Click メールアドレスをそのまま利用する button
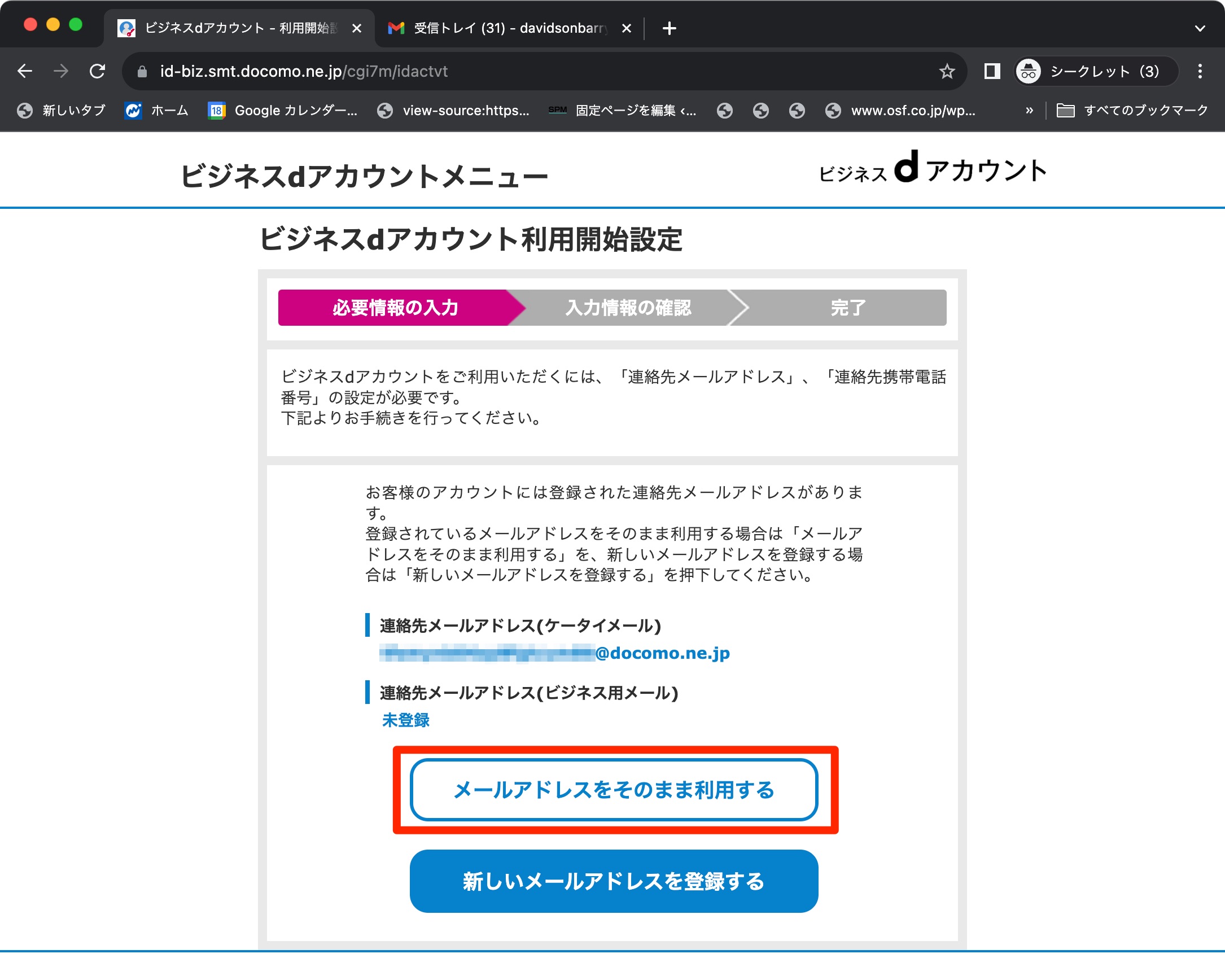Image resolution: width=1225 pixels, height=980 pixels. tap(614, 790)
